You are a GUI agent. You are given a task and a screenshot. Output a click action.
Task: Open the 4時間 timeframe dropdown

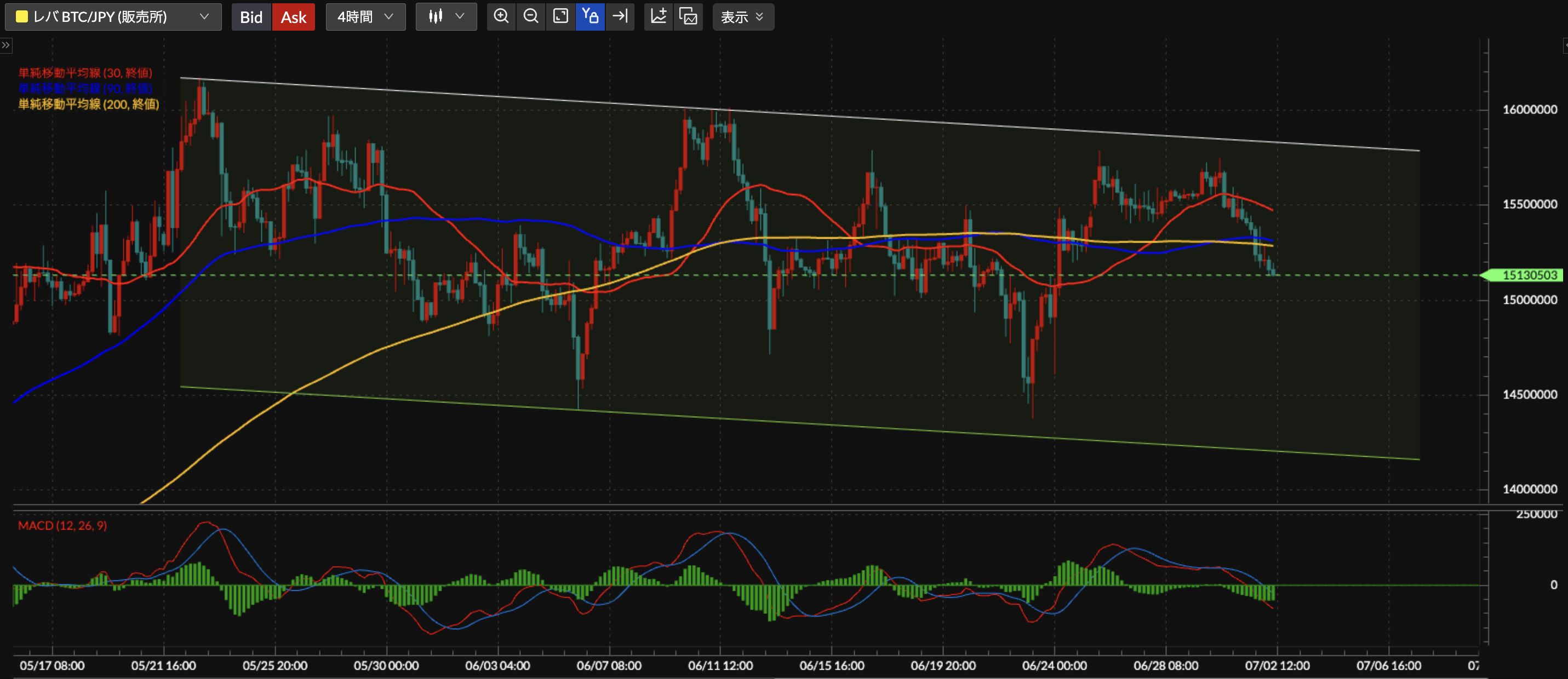click(365, 16)
